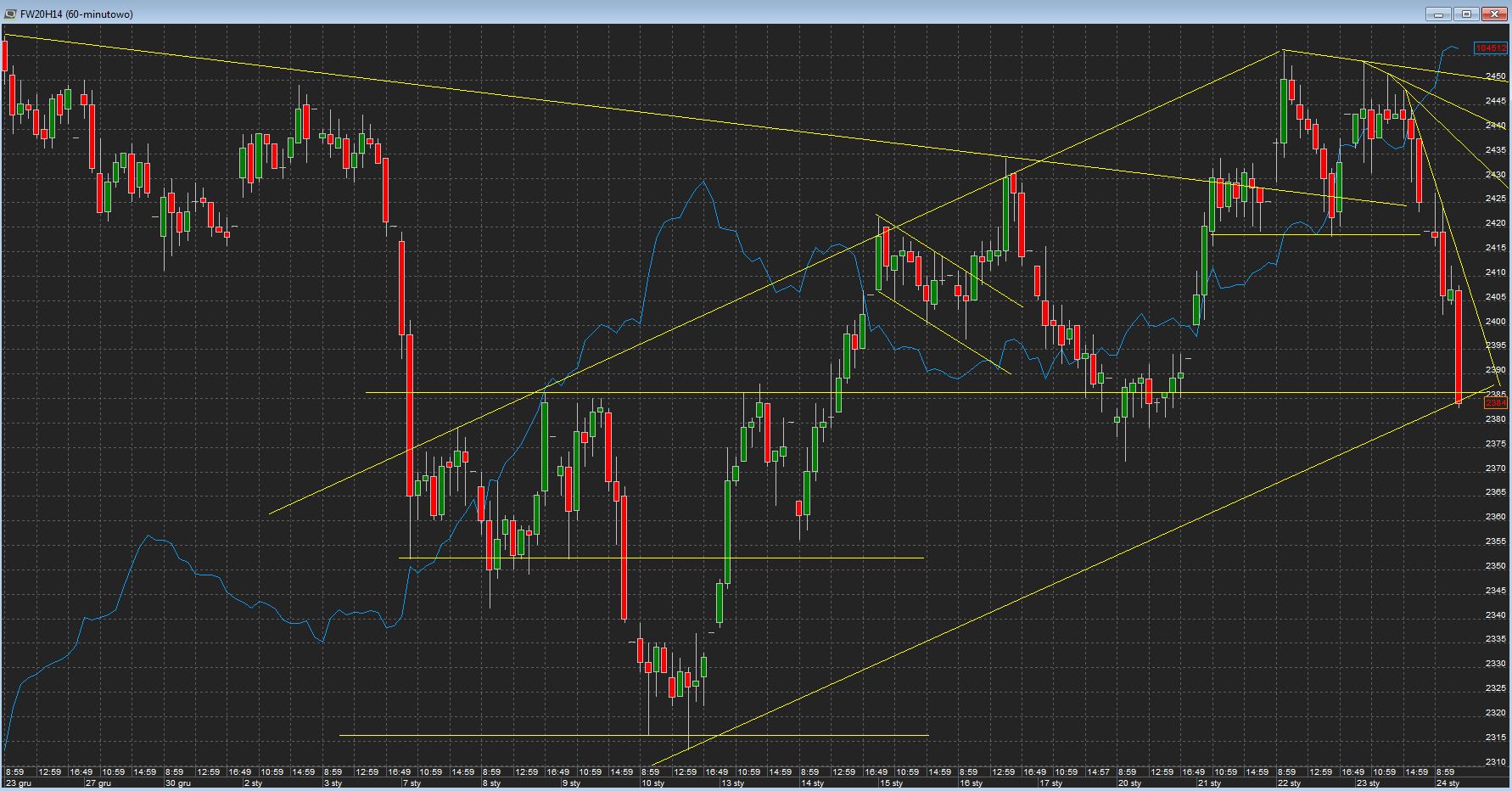Click the 16 sty date label
1512x791 pixels.
pyautogui.click(x=972, y=783)
